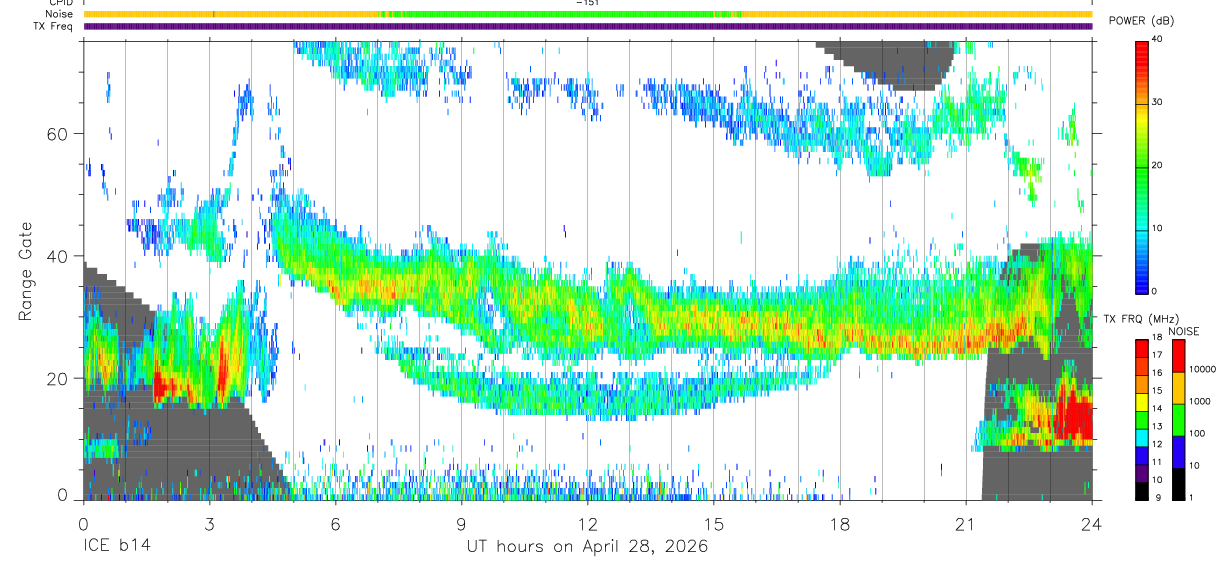The height and width of the screenshot is (567, 1228).
Task: Click the 21 hour tick on UT axis
Action: pos(966,524)
